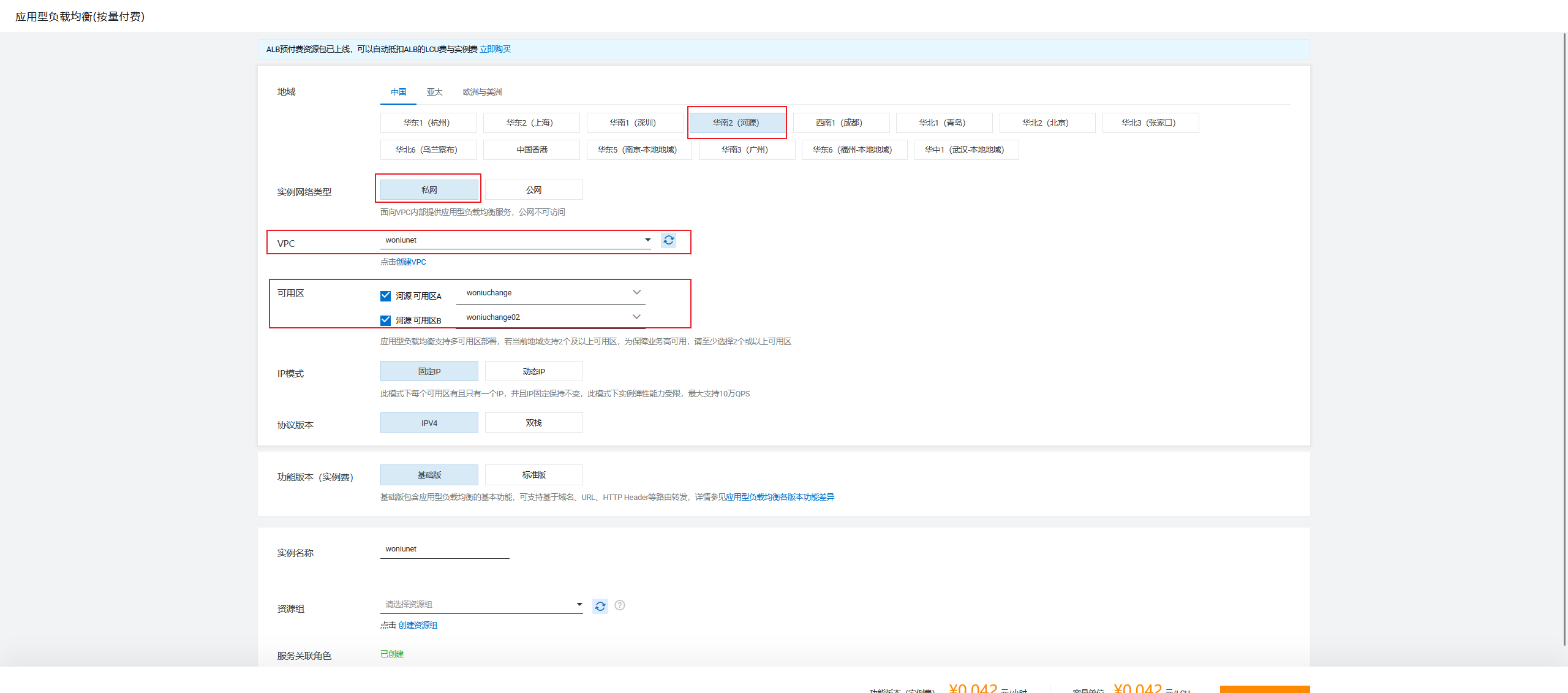1568x693 pixels.
Task: Open the VPC woniunet dropdown
Action: tap(514, 240)
